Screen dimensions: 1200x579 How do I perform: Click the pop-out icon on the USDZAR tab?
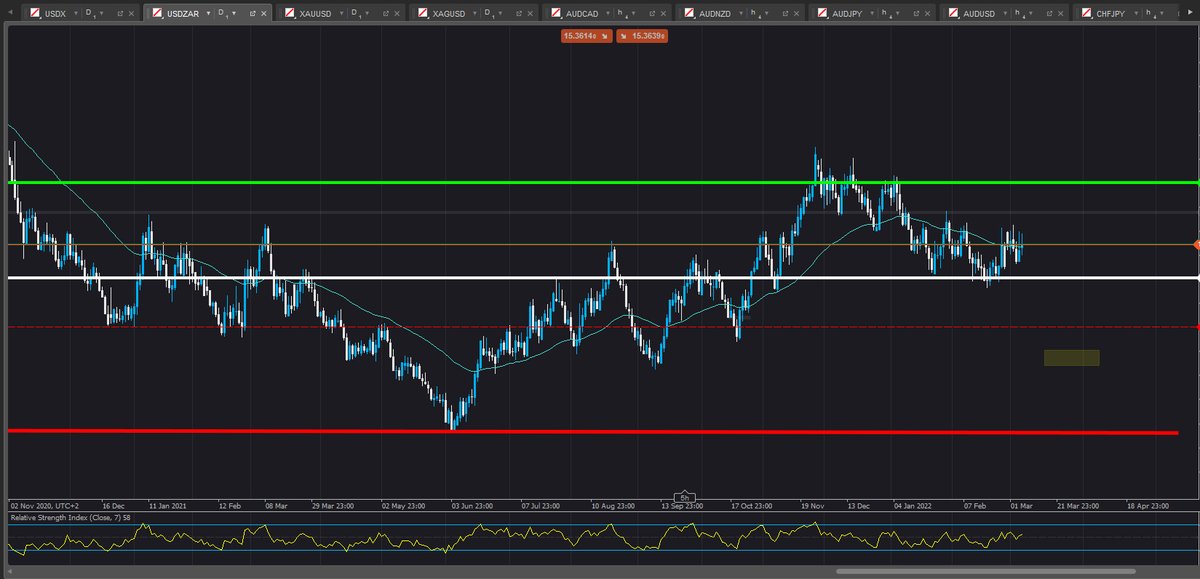pyautogui.click(x=253, y=14)
